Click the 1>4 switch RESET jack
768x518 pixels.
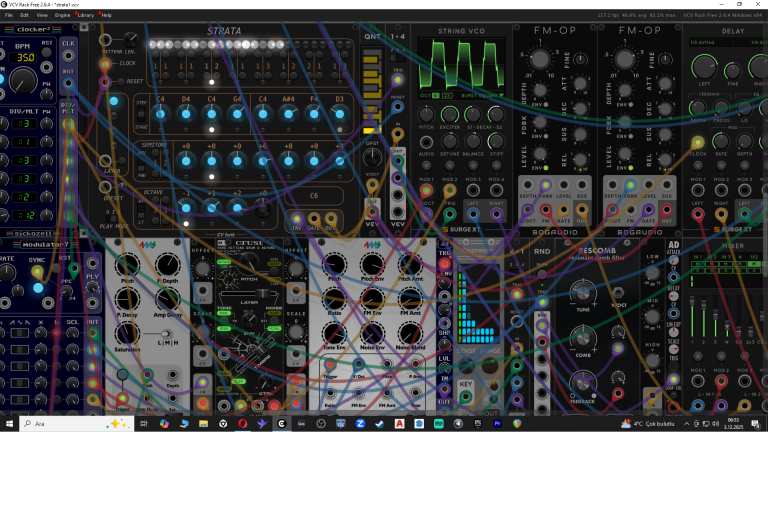tap(398, 106)
